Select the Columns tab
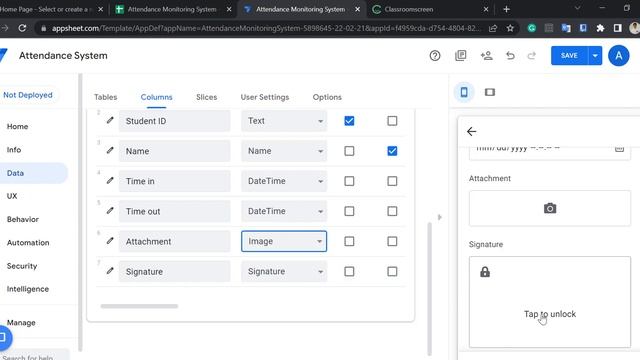 click(156, 97)
